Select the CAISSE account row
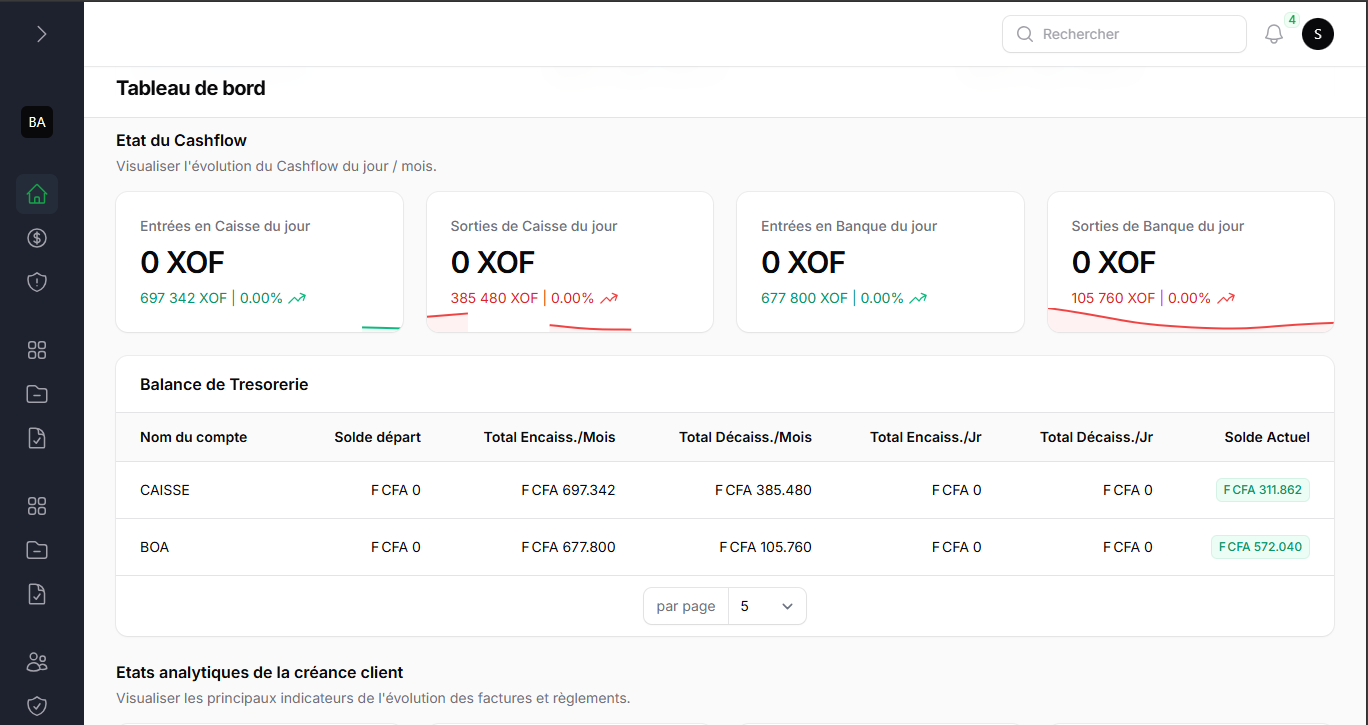 165,490
